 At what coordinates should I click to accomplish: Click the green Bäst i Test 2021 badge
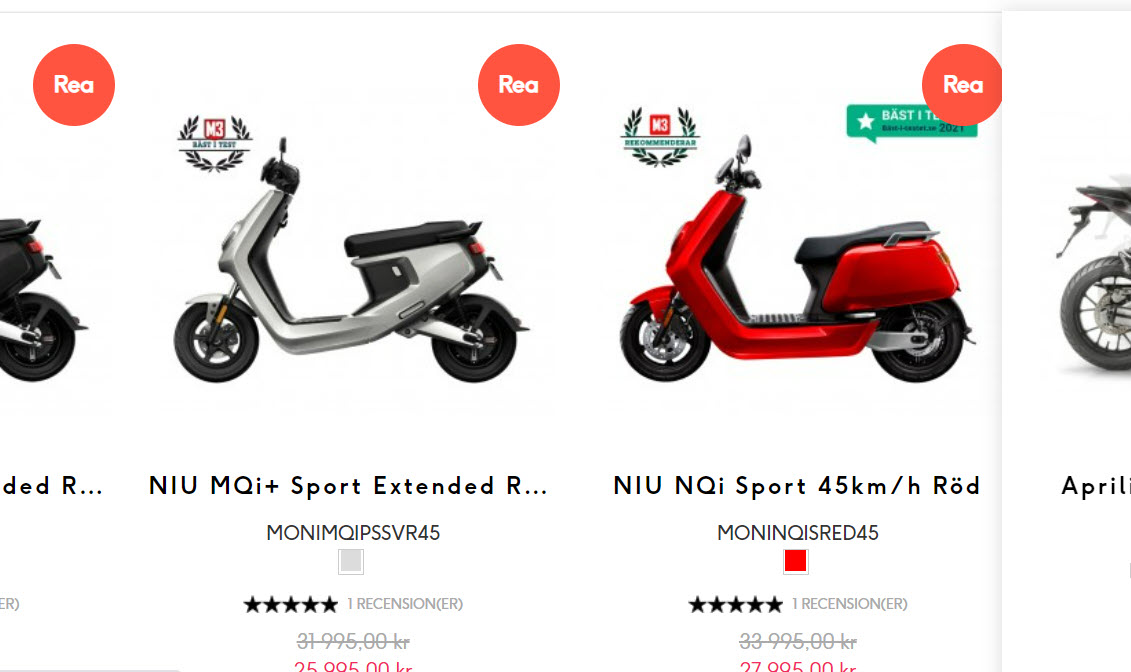tap(912, 123)
